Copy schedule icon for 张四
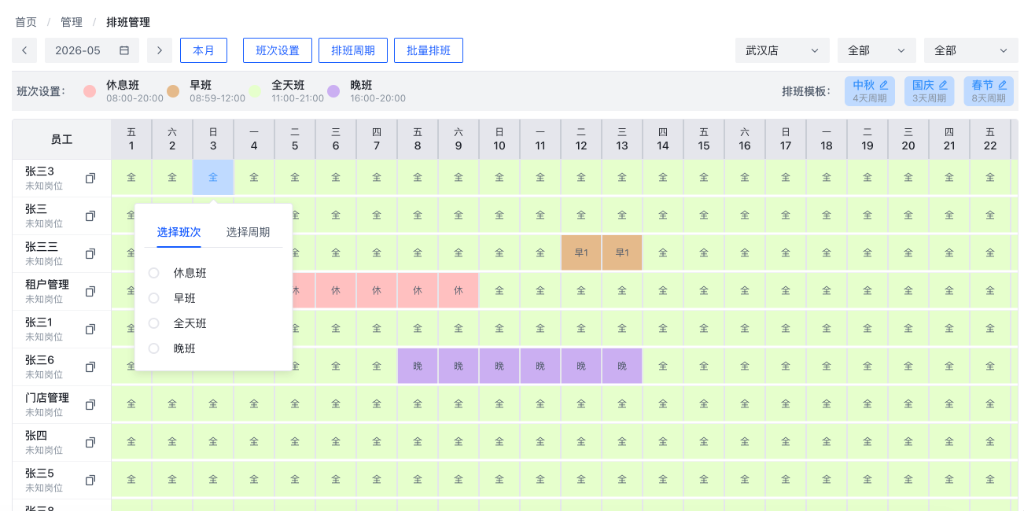Screen dimensions: 1024x511 pyautogui.click(x=90, y=442)
